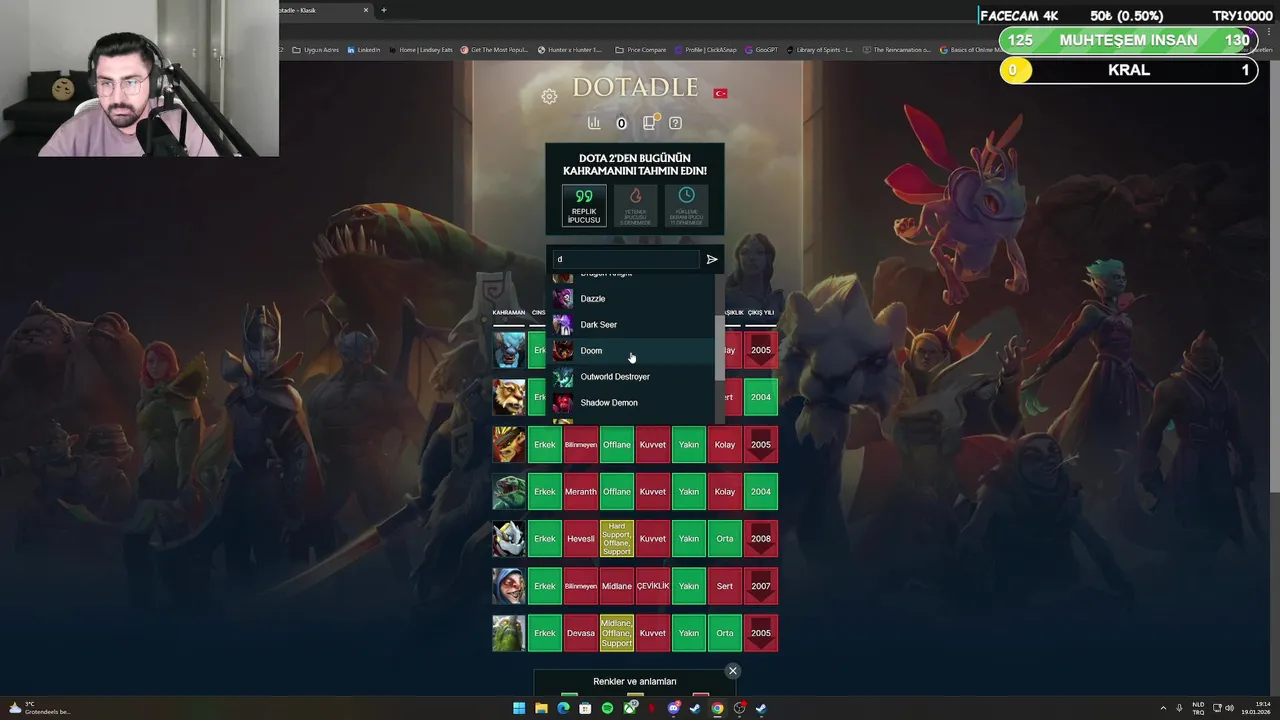The width and height of the screenshot is (1280, 720).
Task: Open the GooGPT bookmark
Action: click(761, 49)
